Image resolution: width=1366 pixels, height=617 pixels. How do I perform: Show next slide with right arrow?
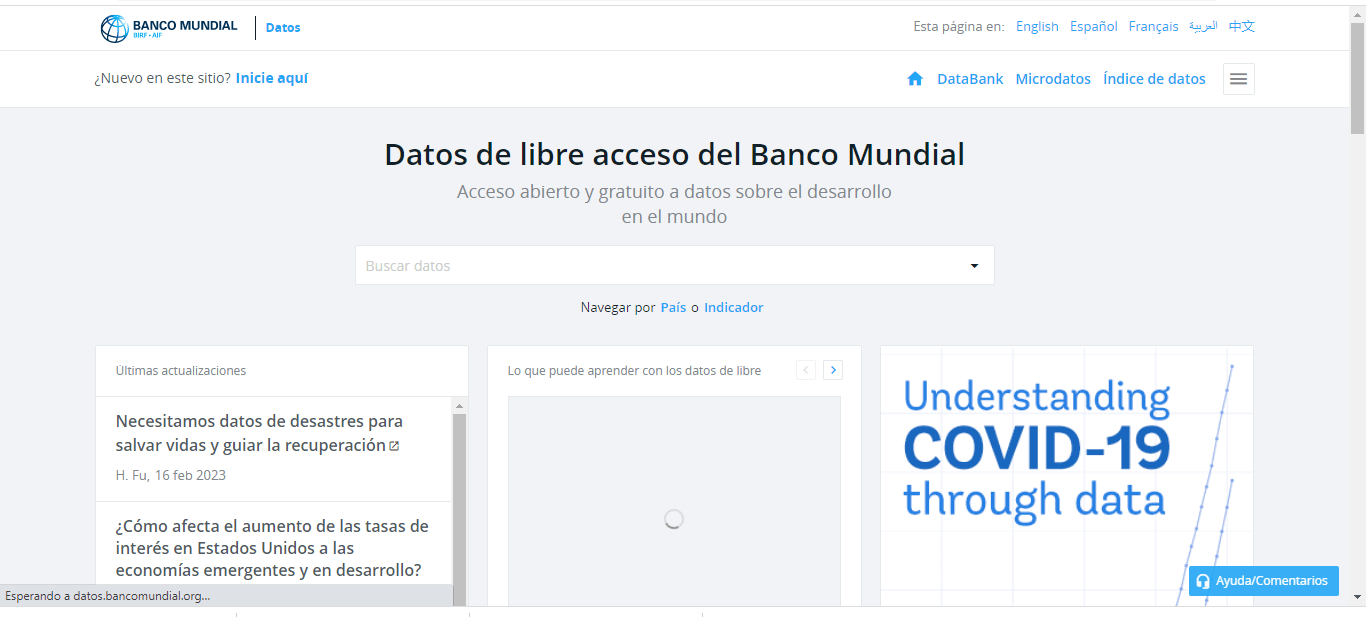833,370
